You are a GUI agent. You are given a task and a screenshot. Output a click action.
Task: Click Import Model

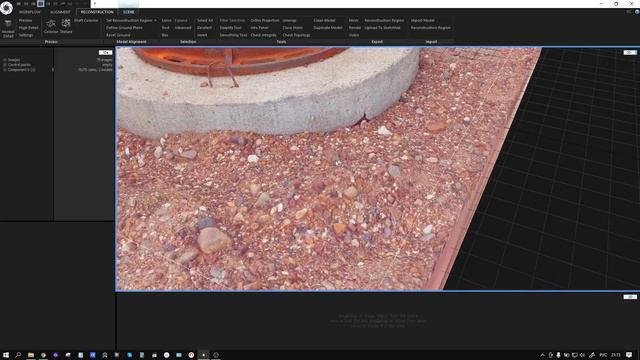coord(422,20)
